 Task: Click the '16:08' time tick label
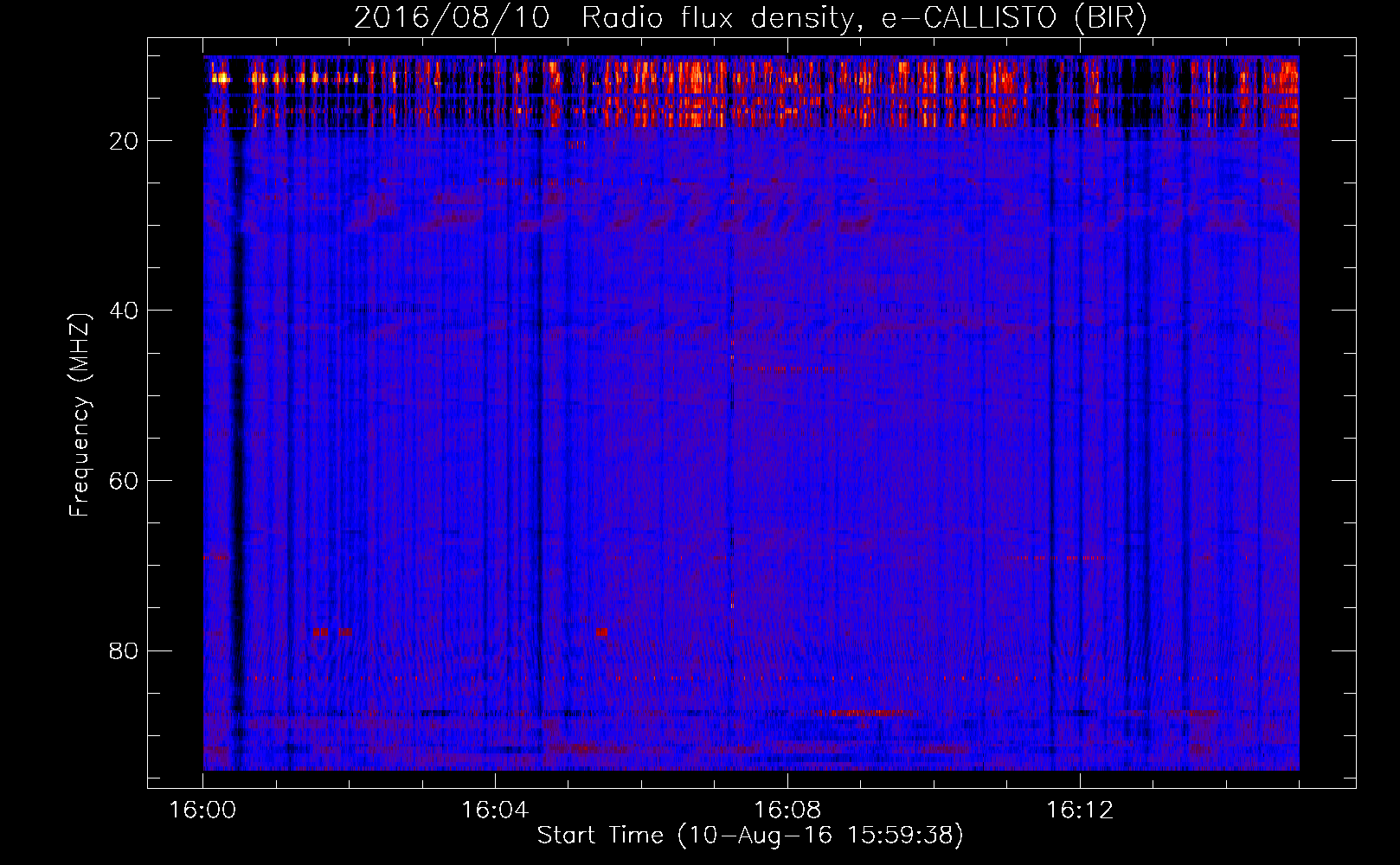pyautogui.click(x=787, y=811)
